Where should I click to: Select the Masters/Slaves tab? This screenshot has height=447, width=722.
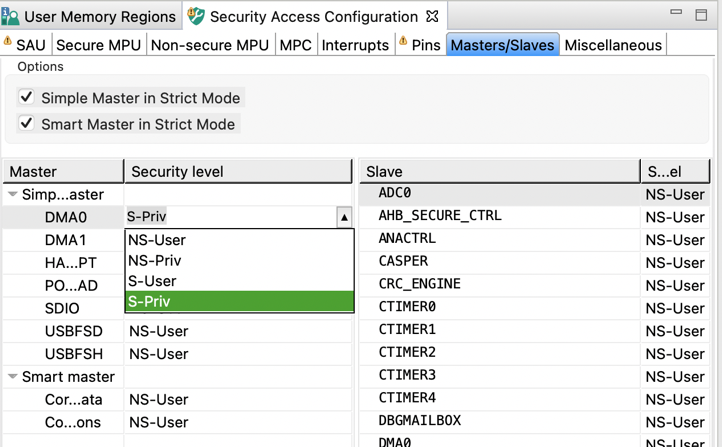[x=502, y=45]
